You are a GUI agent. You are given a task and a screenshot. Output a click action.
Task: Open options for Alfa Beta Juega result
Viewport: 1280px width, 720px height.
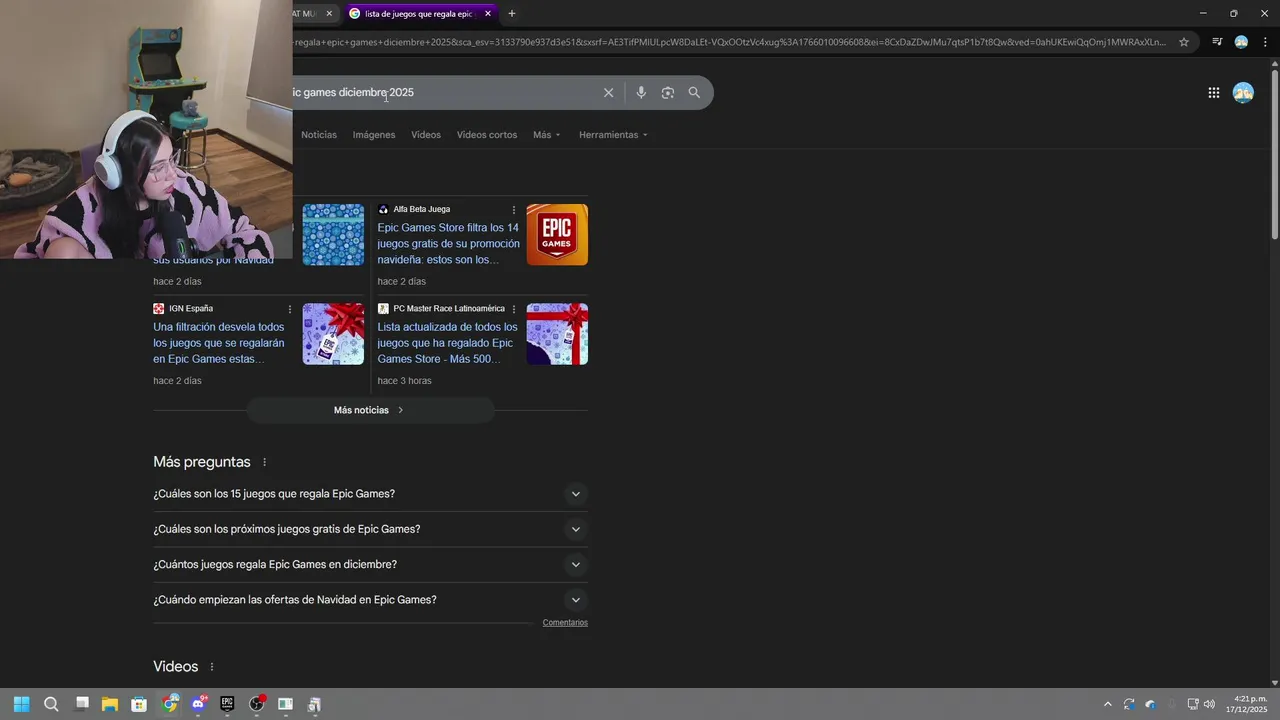(514, 210)
